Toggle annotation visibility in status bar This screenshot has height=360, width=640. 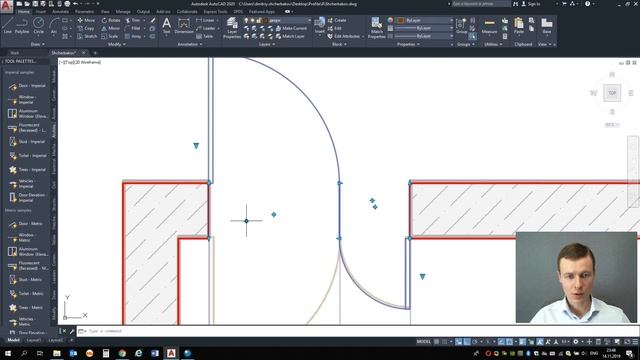[540, 342]
